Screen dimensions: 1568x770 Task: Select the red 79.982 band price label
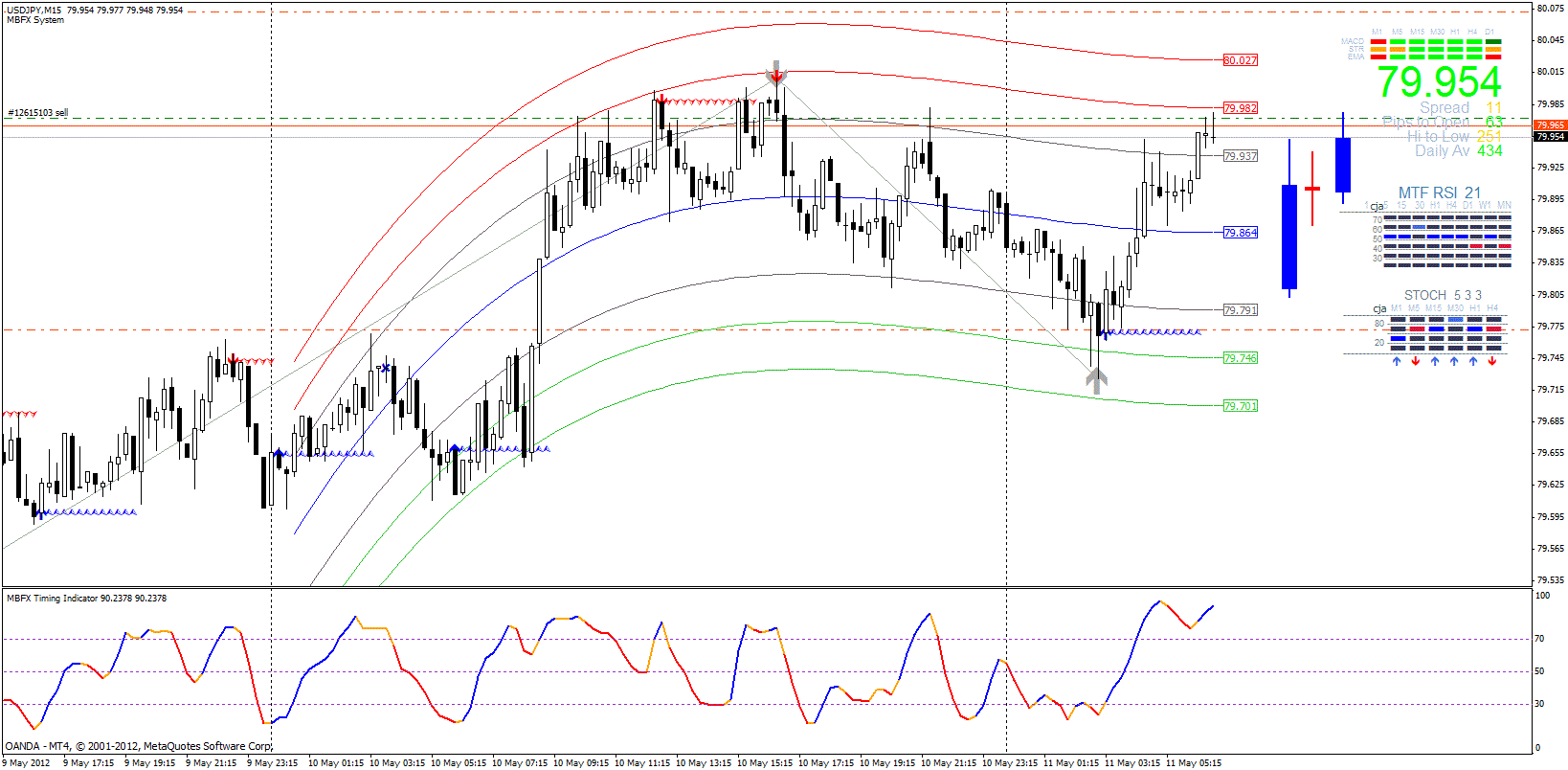pyautogui.click(x=1240, y=108)
